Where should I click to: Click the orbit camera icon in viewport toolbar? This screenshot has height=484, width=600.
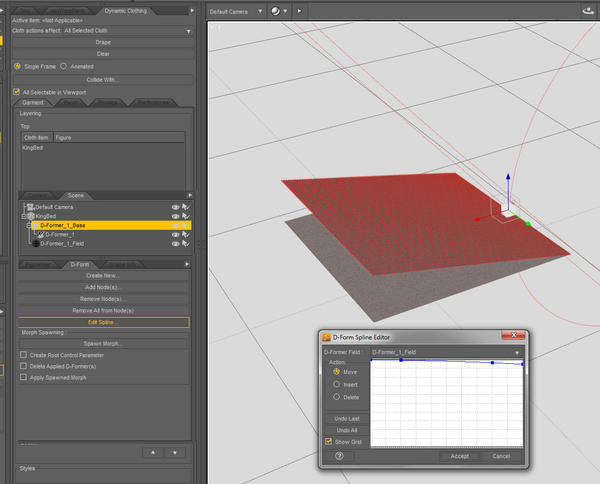point(589,11)
